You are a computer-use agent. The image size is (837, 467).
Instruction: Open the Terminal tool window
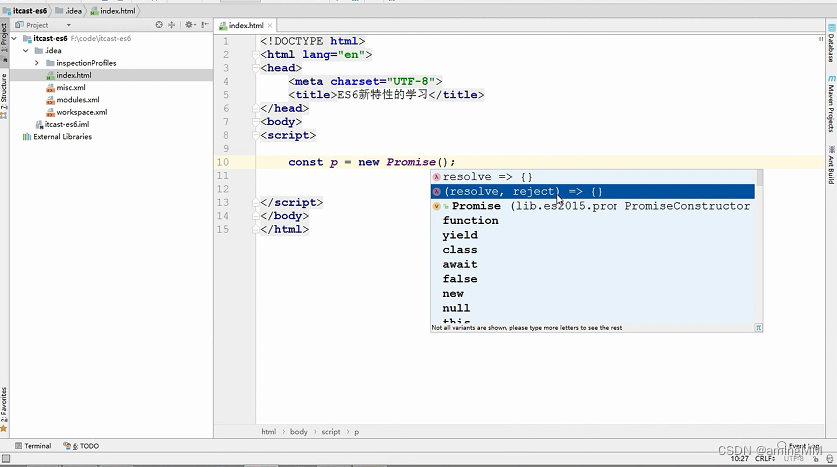click(x=33, y=446)
